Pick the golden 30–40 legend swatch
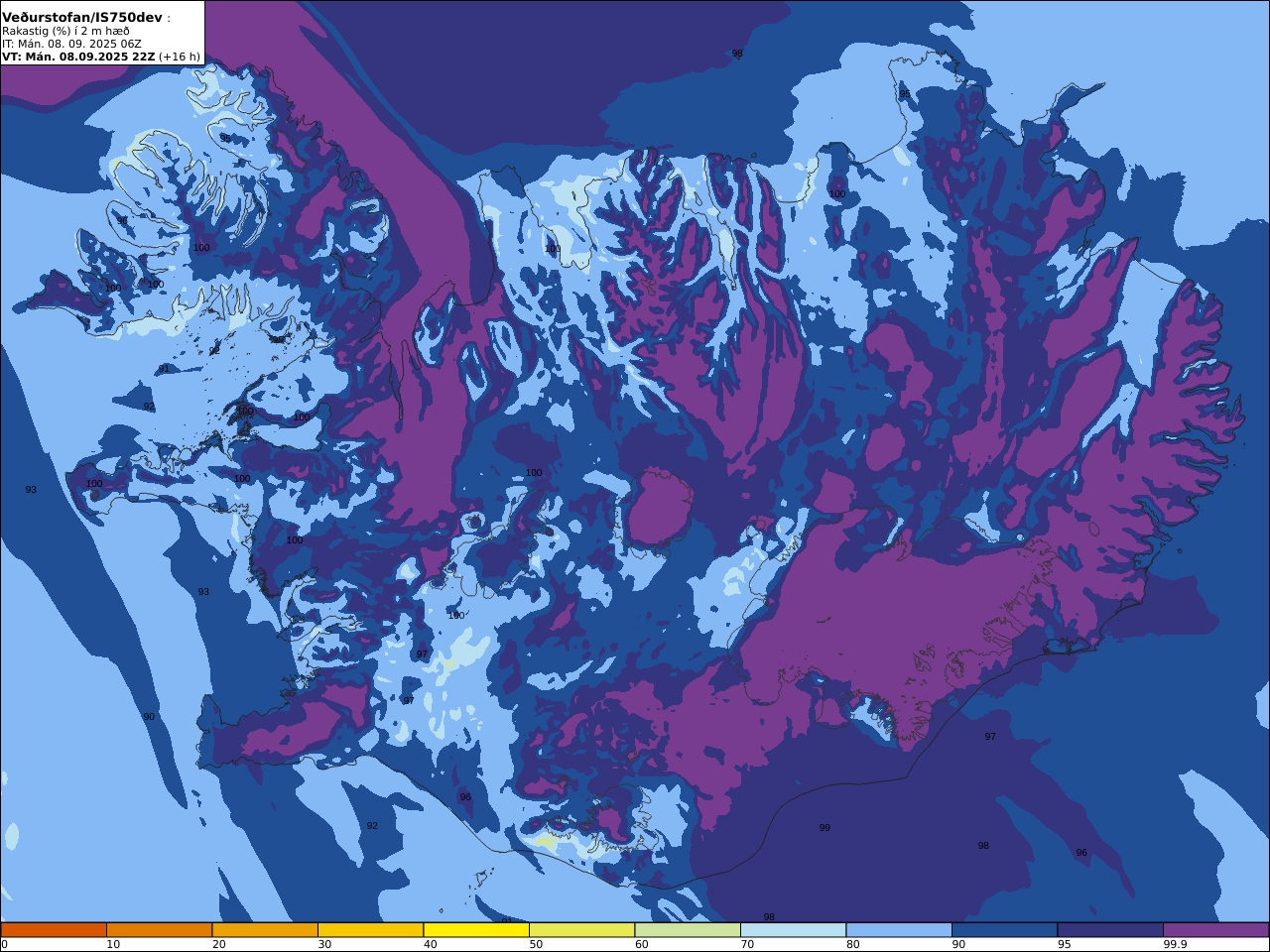This screenshot has height=952, width=1270. pos(371,930)
